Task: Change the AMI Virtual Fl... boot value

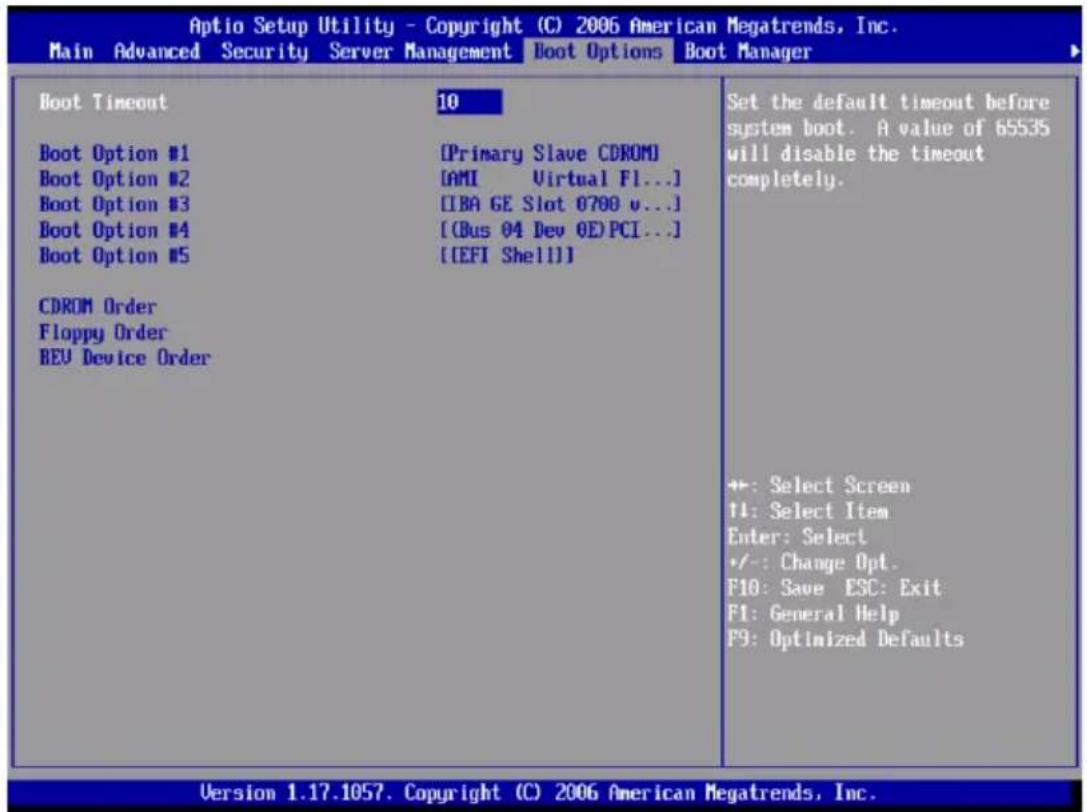Action: click(560, 179)
